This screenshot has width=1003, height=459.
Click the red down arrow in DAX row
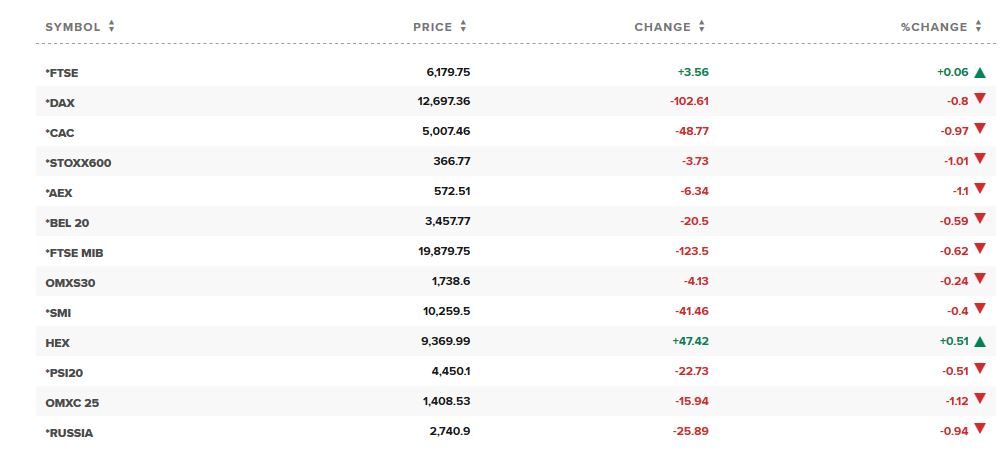pos(979,99)
